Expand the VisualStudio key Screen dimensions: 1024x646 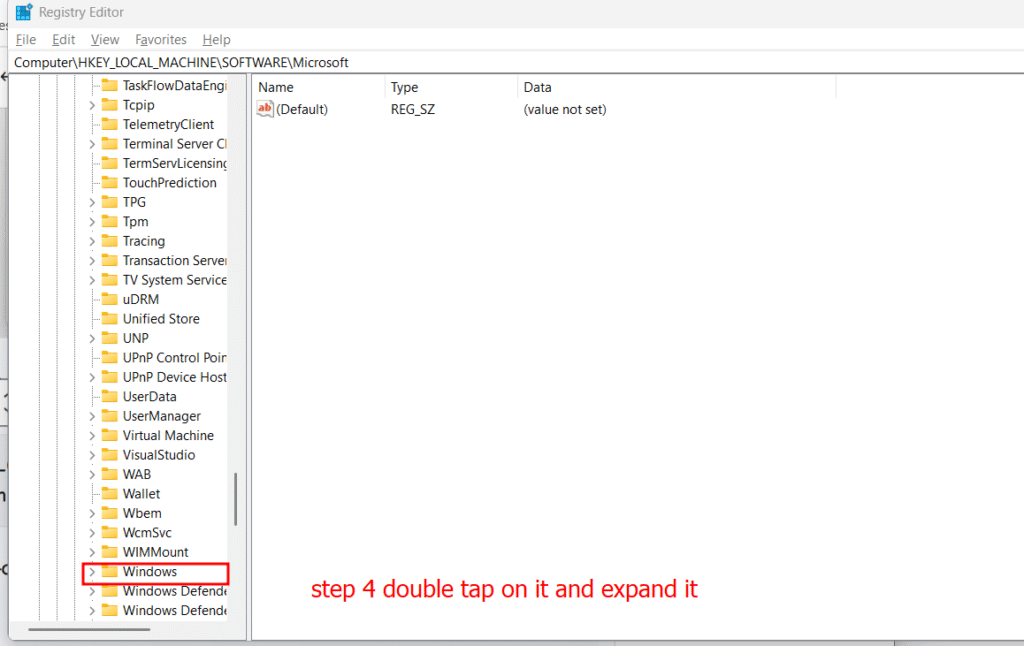point(92,455)
